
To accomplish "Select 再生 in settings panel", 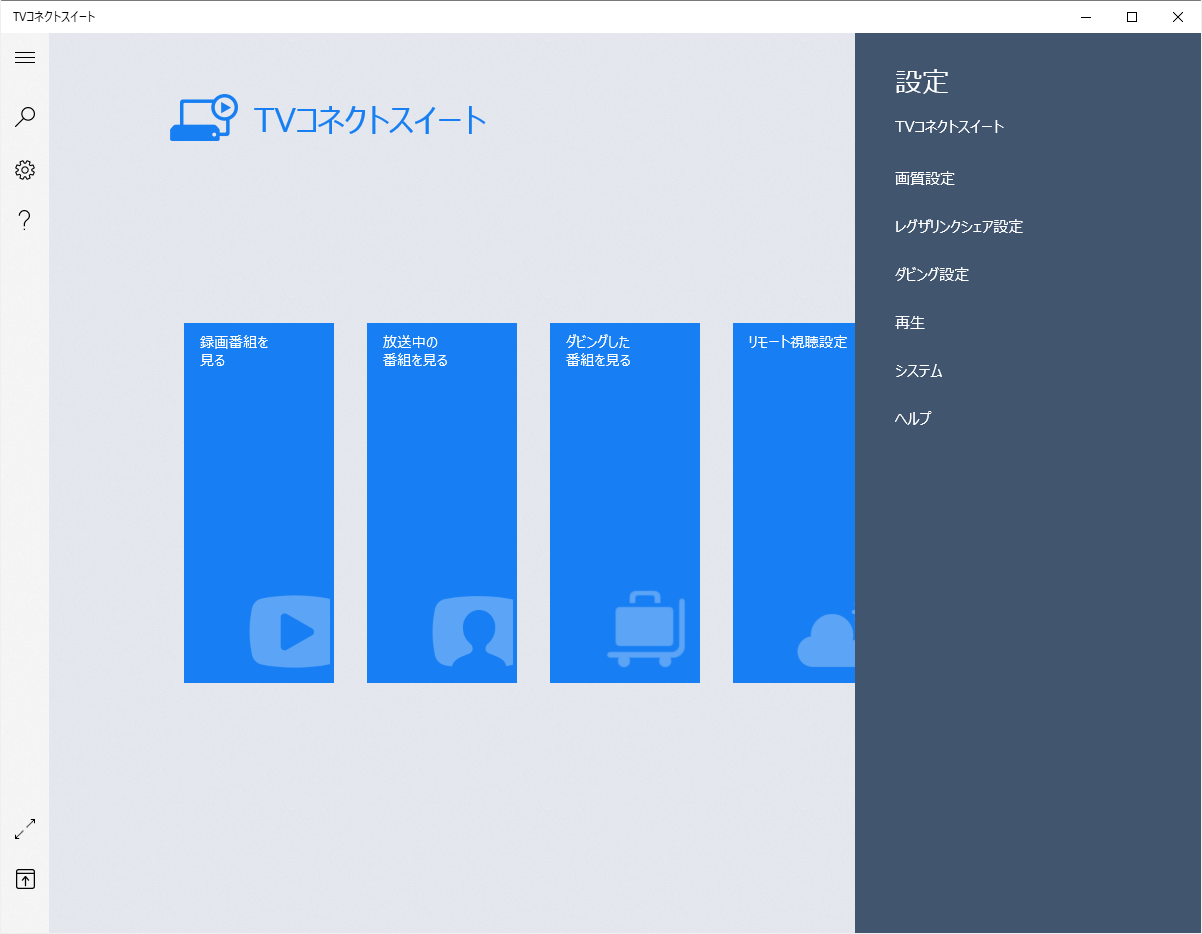I will (910, 323).
